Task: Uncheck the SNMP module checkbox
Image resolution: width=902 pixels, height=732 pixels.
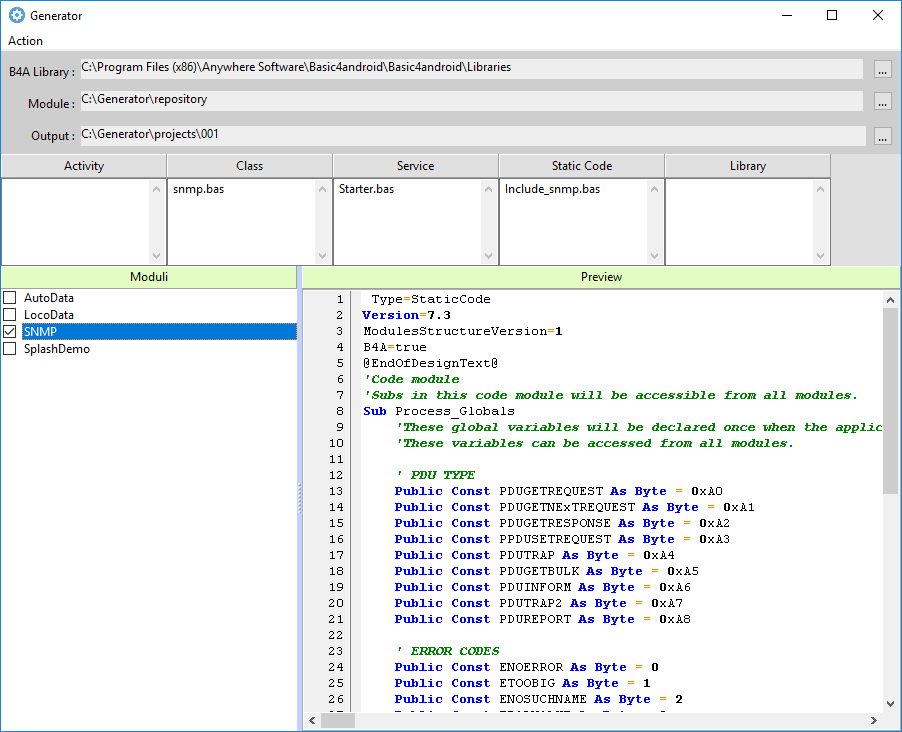Action: [10, 332]
